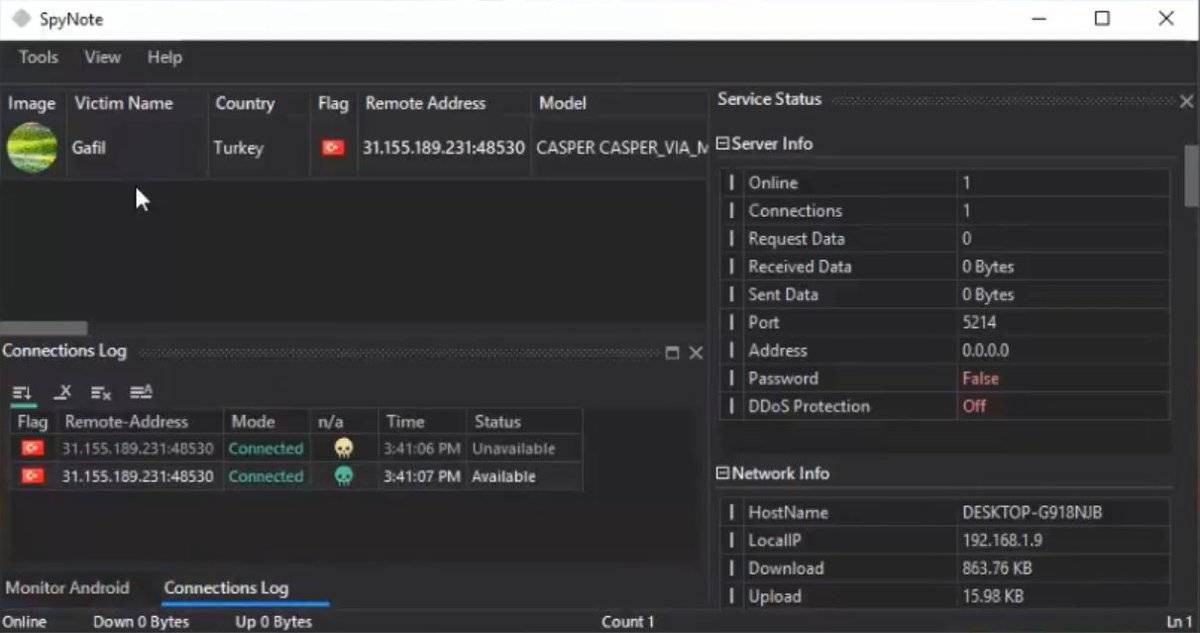This screenshot has width=1200, height=633.
Task: Click the Turkey flag in the device row
Action: (x=332, y=148)
